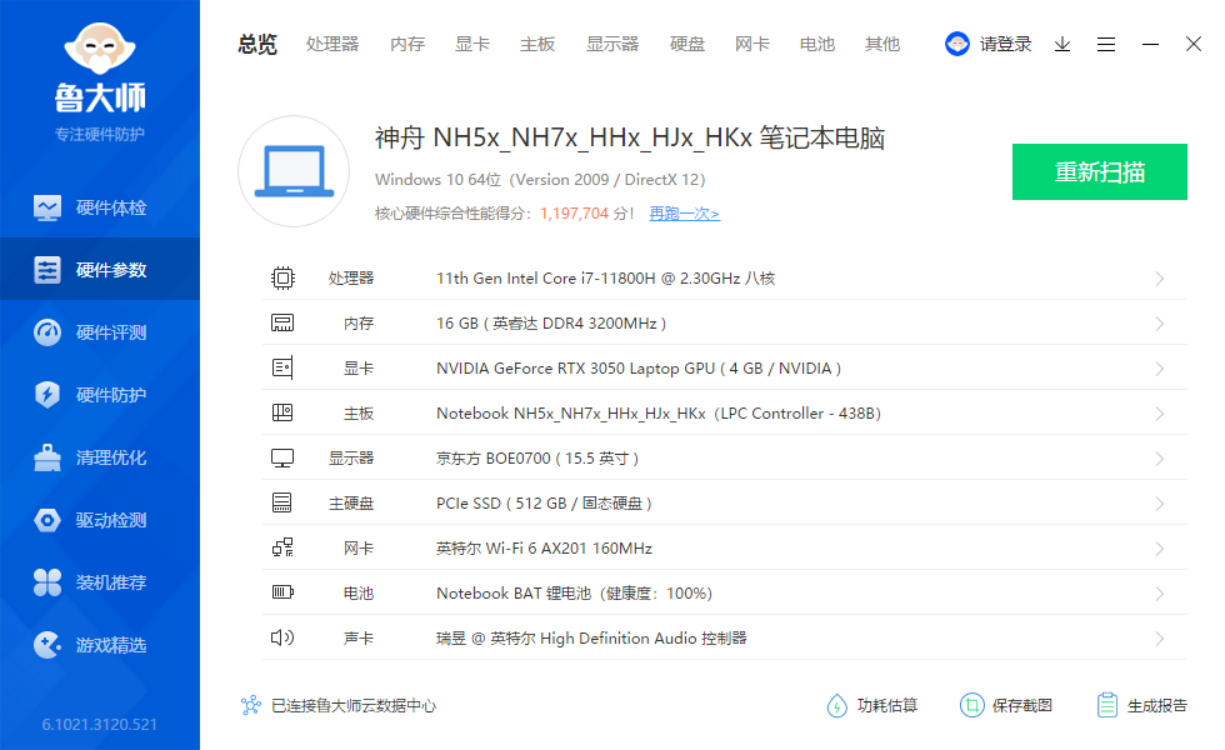Click the 再跑一次 link
Screen dimensions: 1225x750
(x=684, y=213)
